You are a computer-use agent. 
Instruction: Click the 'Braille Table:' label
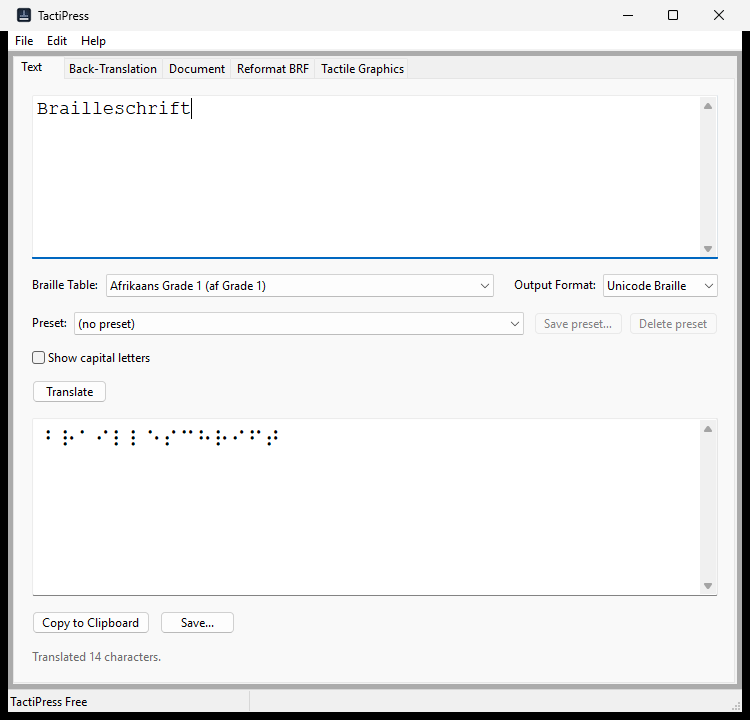[65, 285]
